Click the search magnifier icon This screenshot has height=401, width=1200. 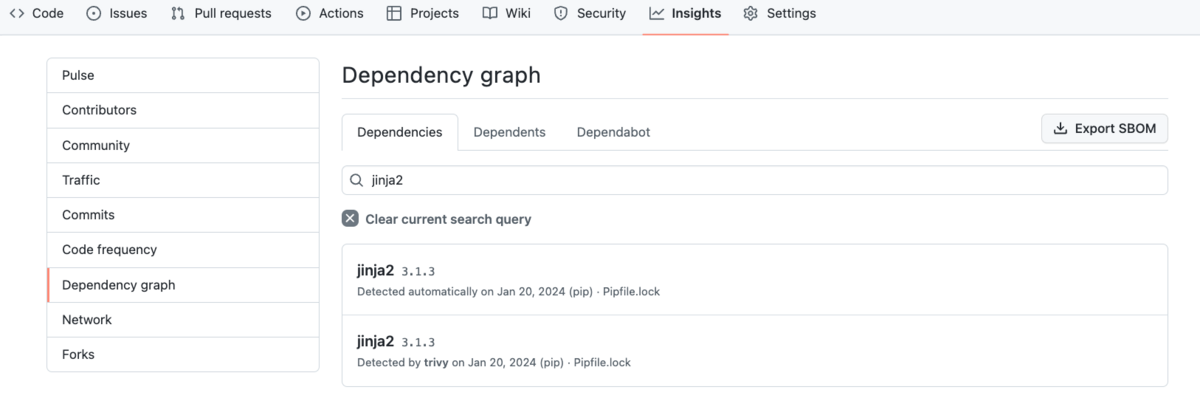point(357,181)
